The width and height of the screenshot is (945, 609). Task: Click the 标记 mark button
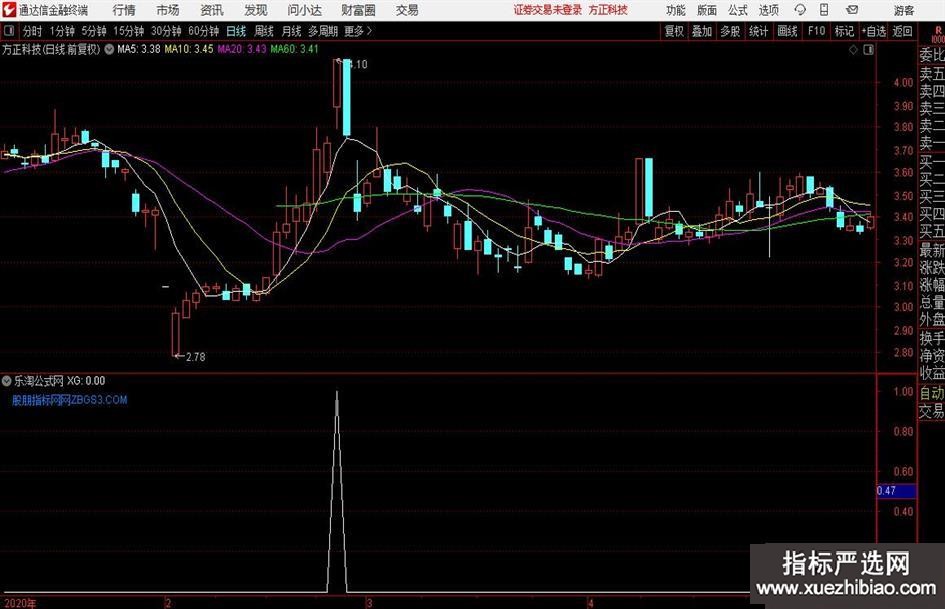point(844,31)
